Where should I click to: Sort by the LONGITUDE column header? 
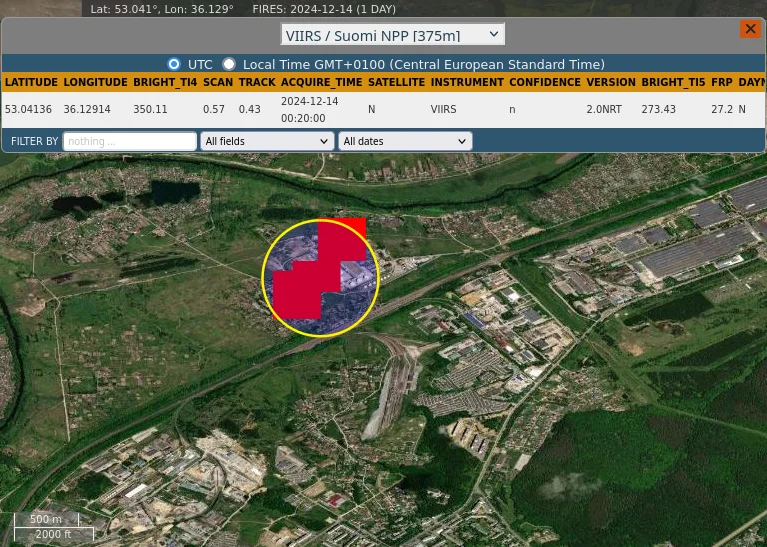click(x=95, y=83)
